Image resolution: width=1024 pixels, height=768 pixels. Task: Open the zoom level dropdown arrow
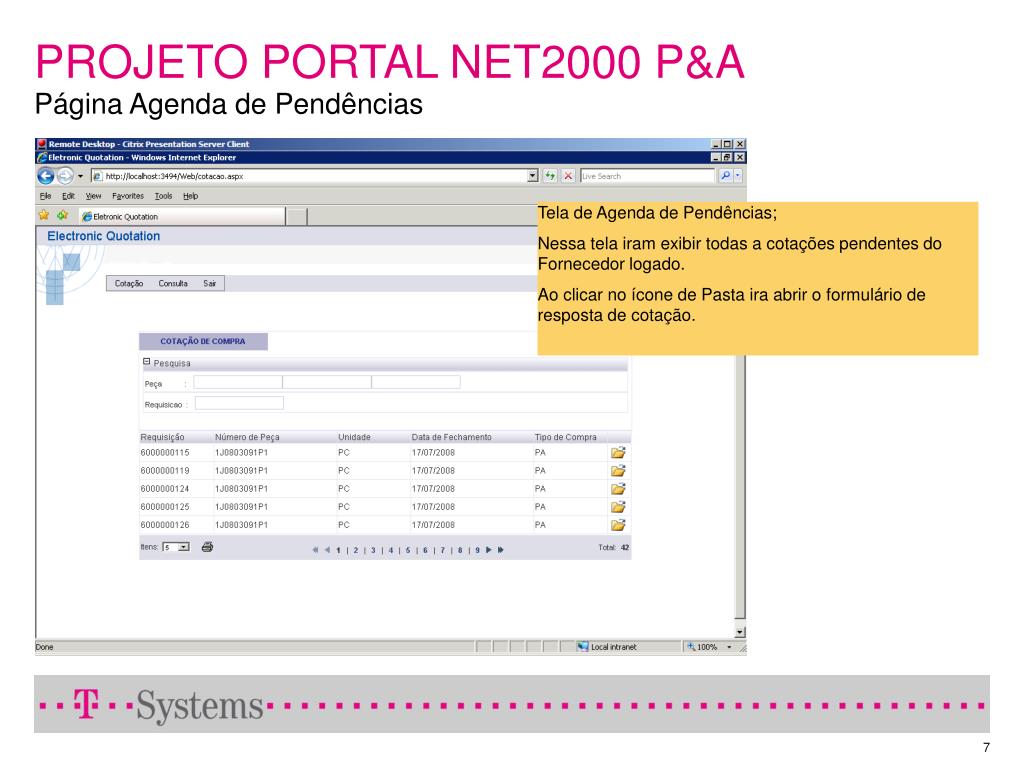pos(729,647)
